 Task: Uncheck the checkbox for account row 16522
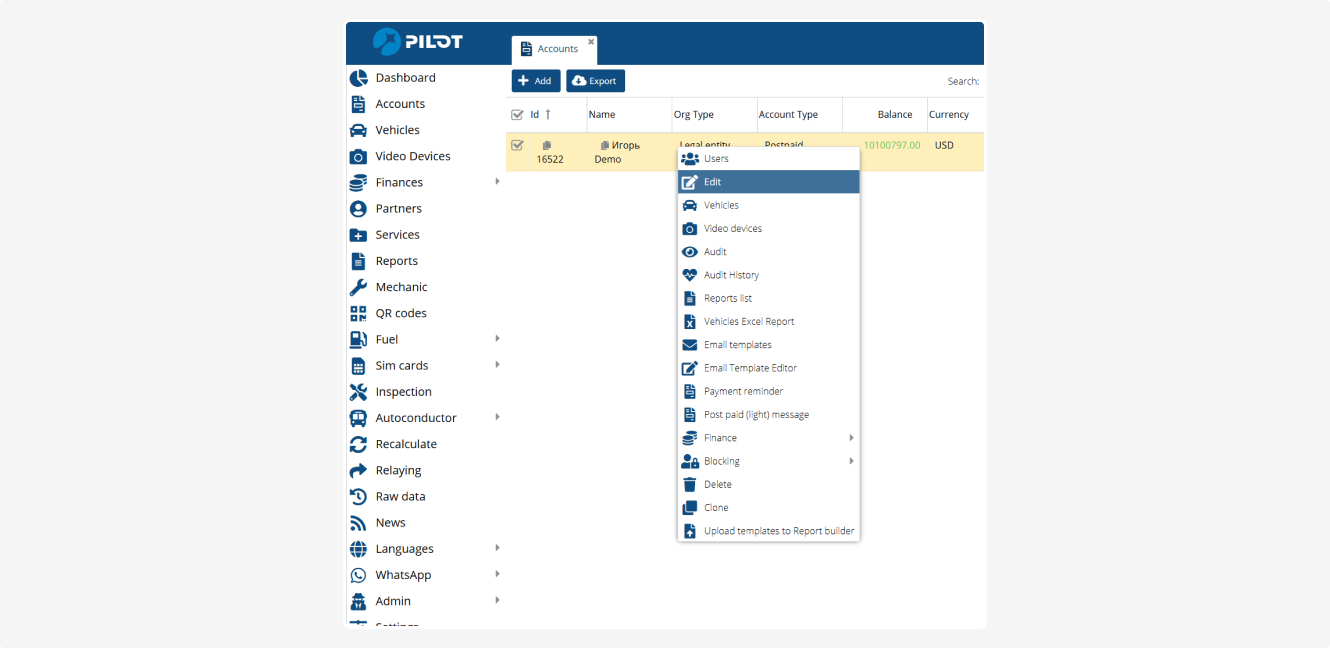[517, 146]
